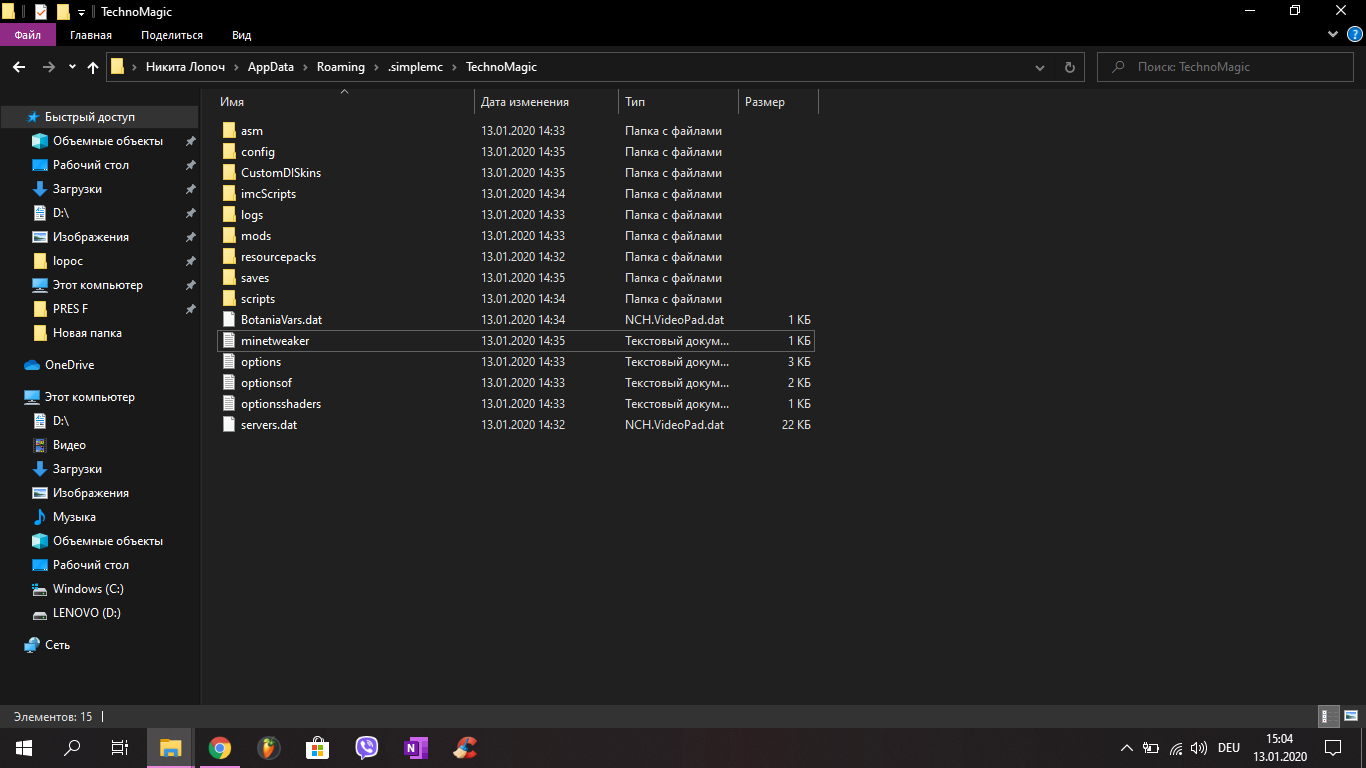Click AppData in the address breadcrumb
The height and width of the screenshot is (768, 1366).
271,67
